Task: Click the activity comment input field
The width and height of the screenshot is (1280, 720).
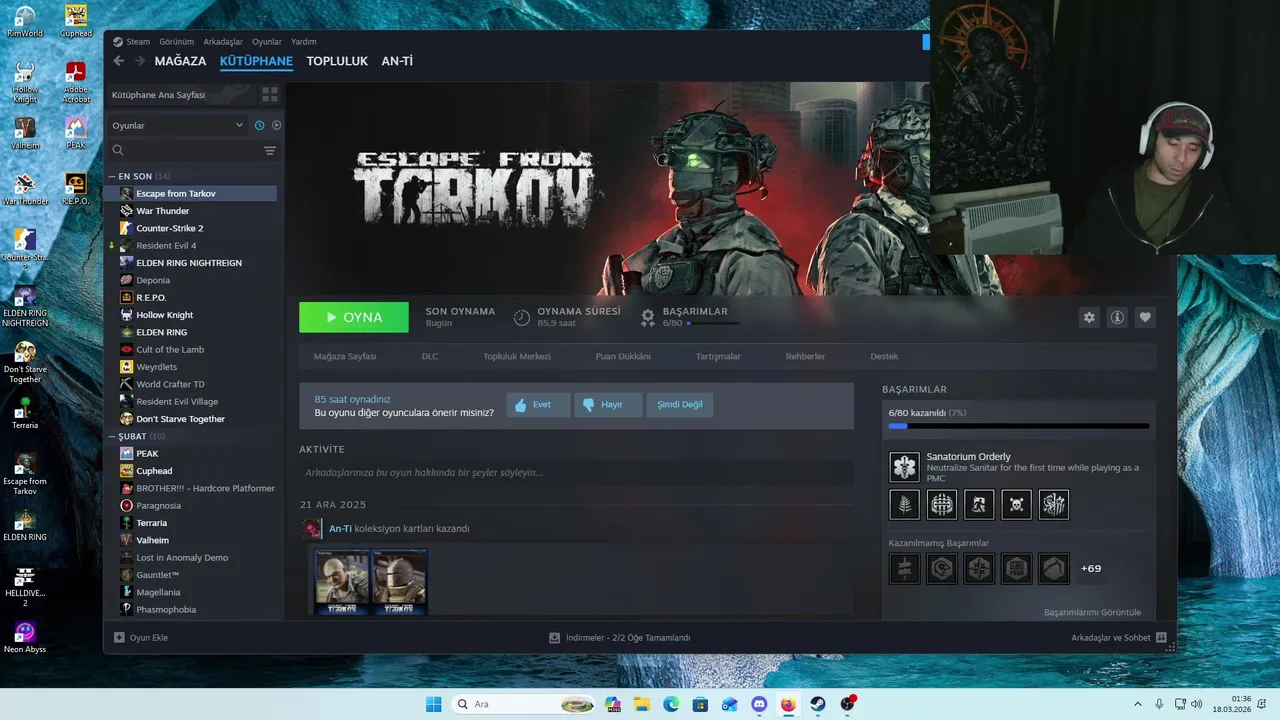Action: point(576,472)
